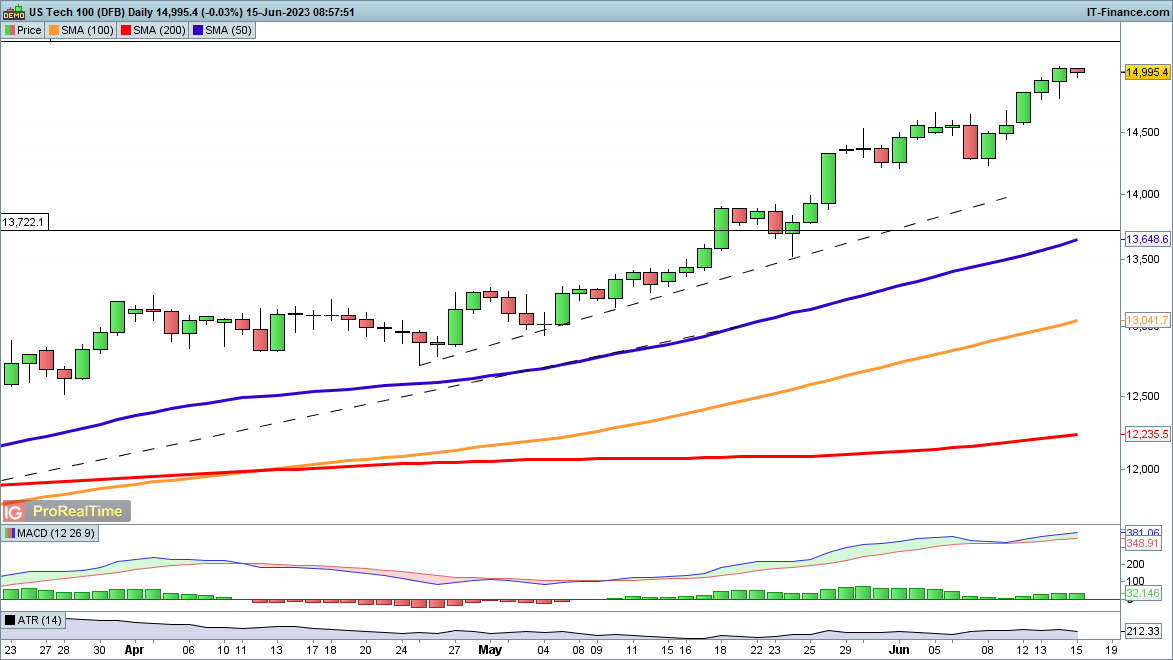Select the SMA (200) legend button
The image size is (1173, 660).
coord(153,31)
